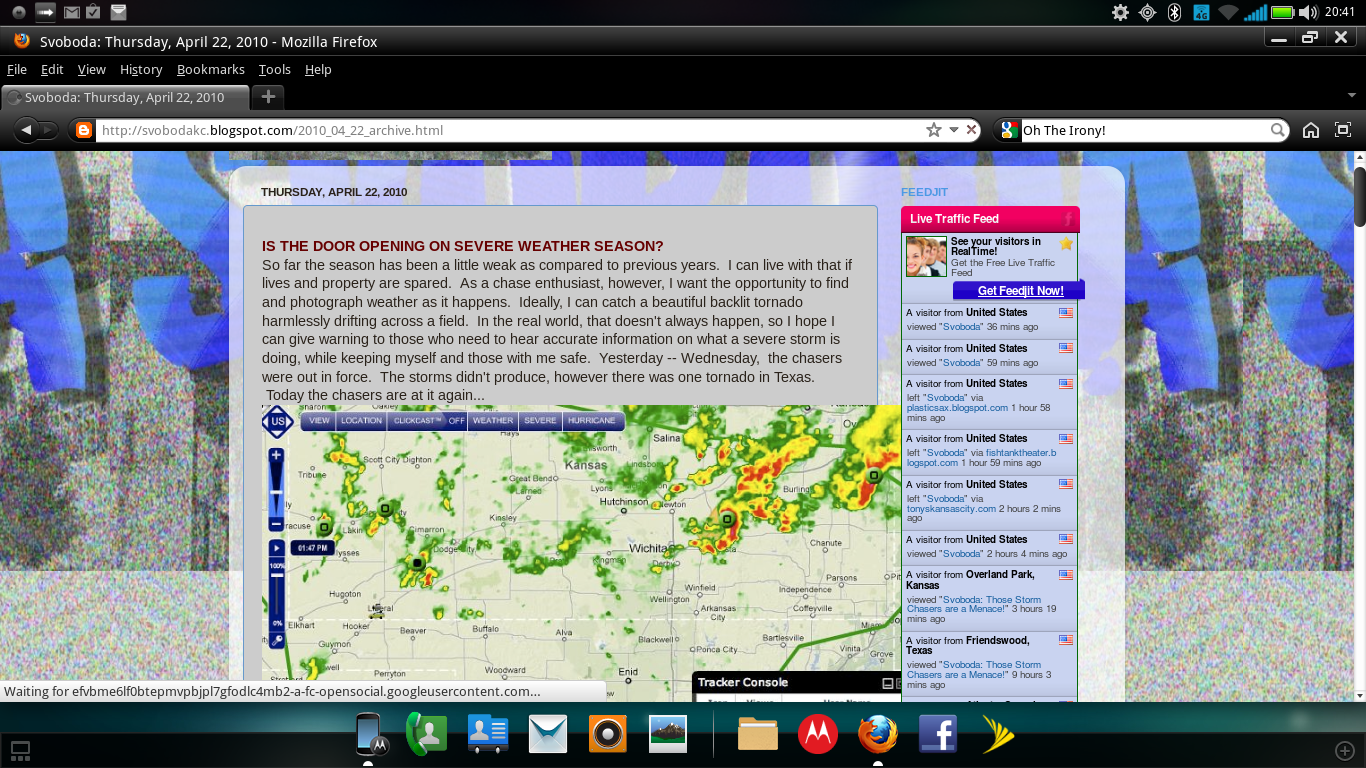Screen dimensions: 1366x768
Task: Zoom out the radar map
Action: pos(276,524)
